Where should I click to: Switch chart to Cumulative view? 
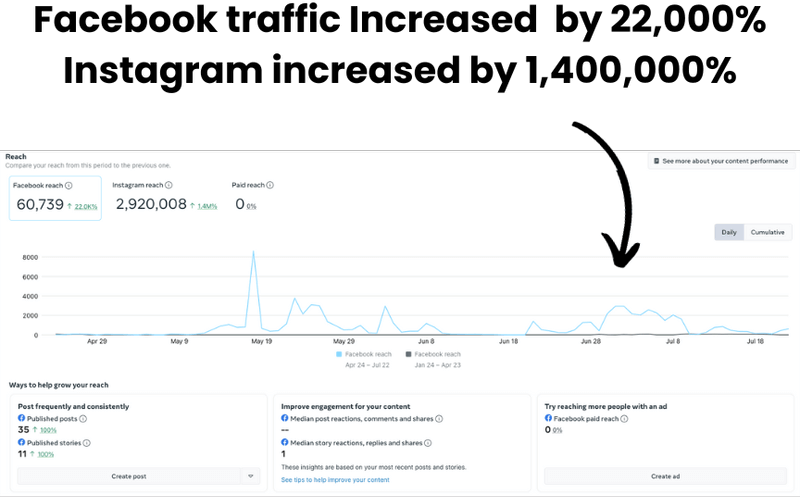pos(767,232)
